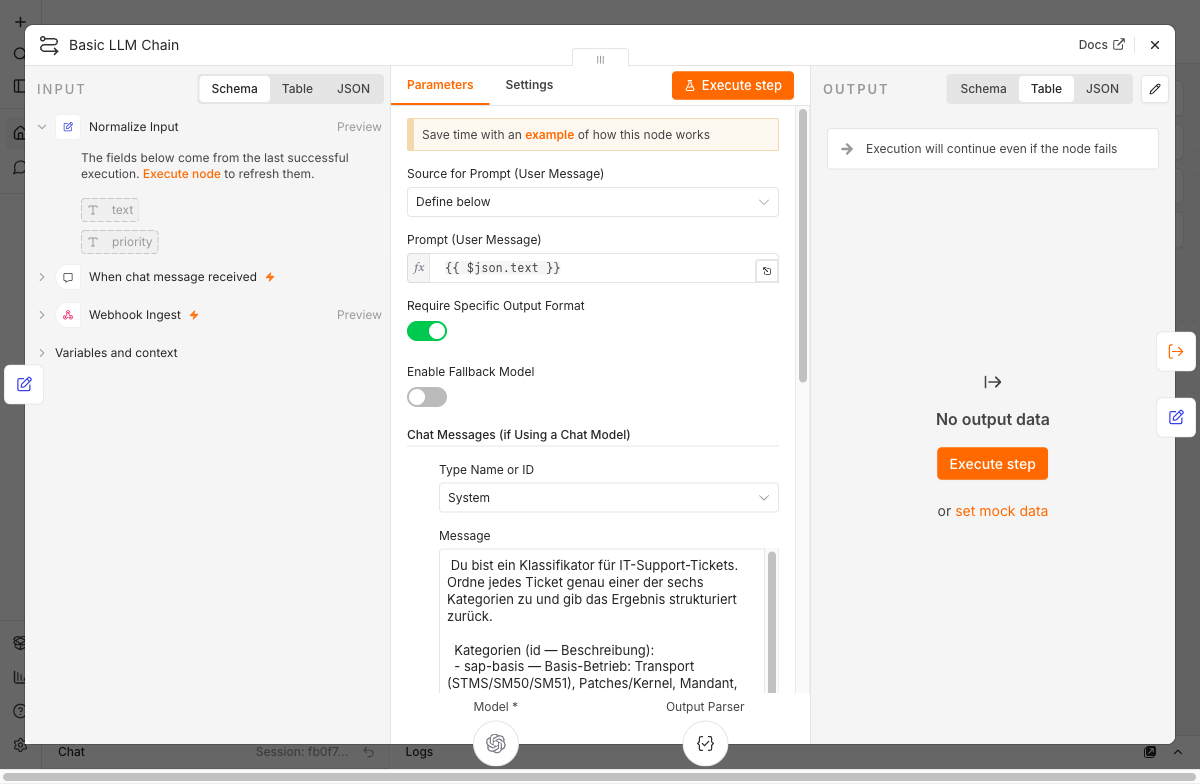
Task: Click the background sidebar home icon
Action: point(19,133)
